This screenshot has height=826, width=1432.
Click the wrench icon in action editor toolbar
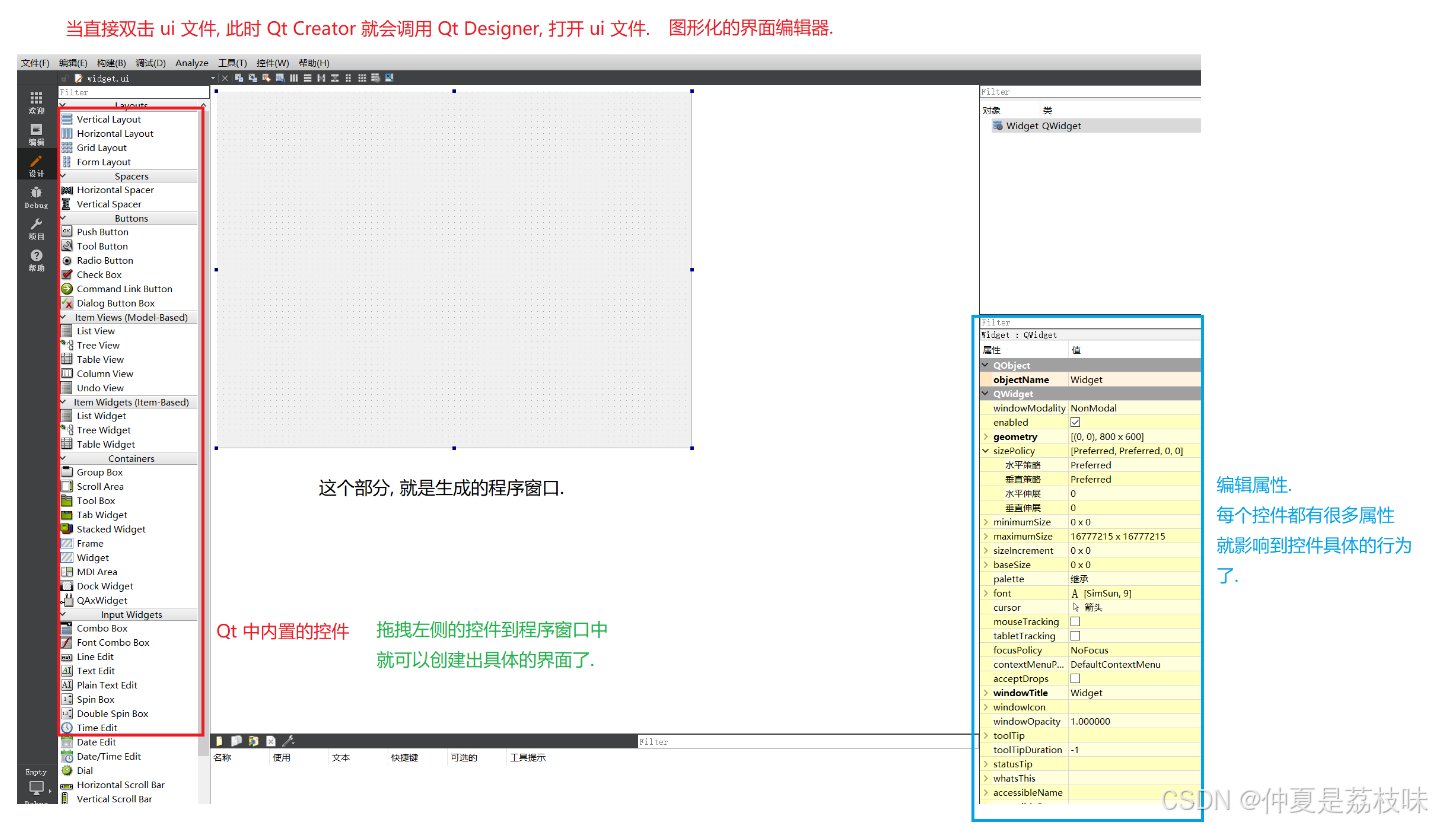point(289,741)
